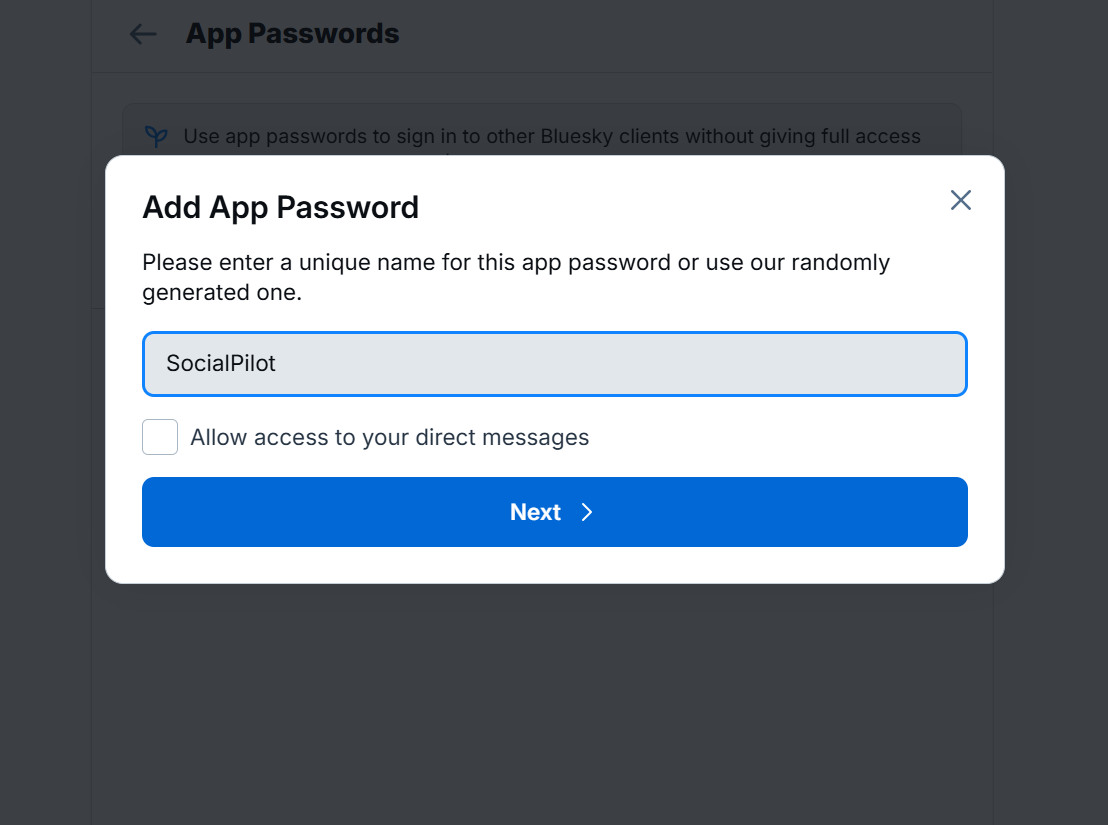Click "randomly generated one" in the dialog description
Screen dimensions: 1108x825
[x=221, y=293]
